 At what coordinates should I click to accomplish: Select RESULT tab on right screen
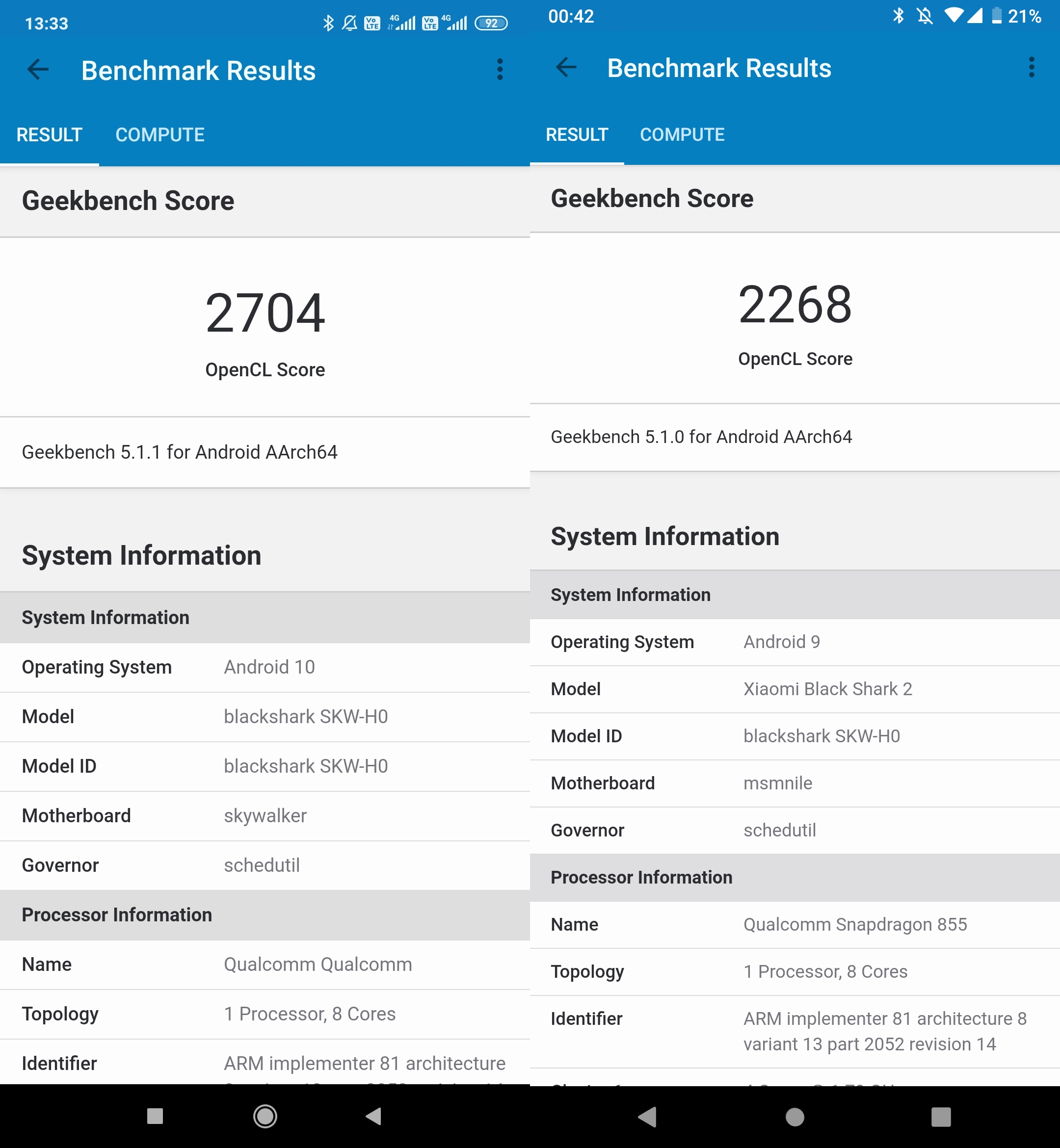577,135
